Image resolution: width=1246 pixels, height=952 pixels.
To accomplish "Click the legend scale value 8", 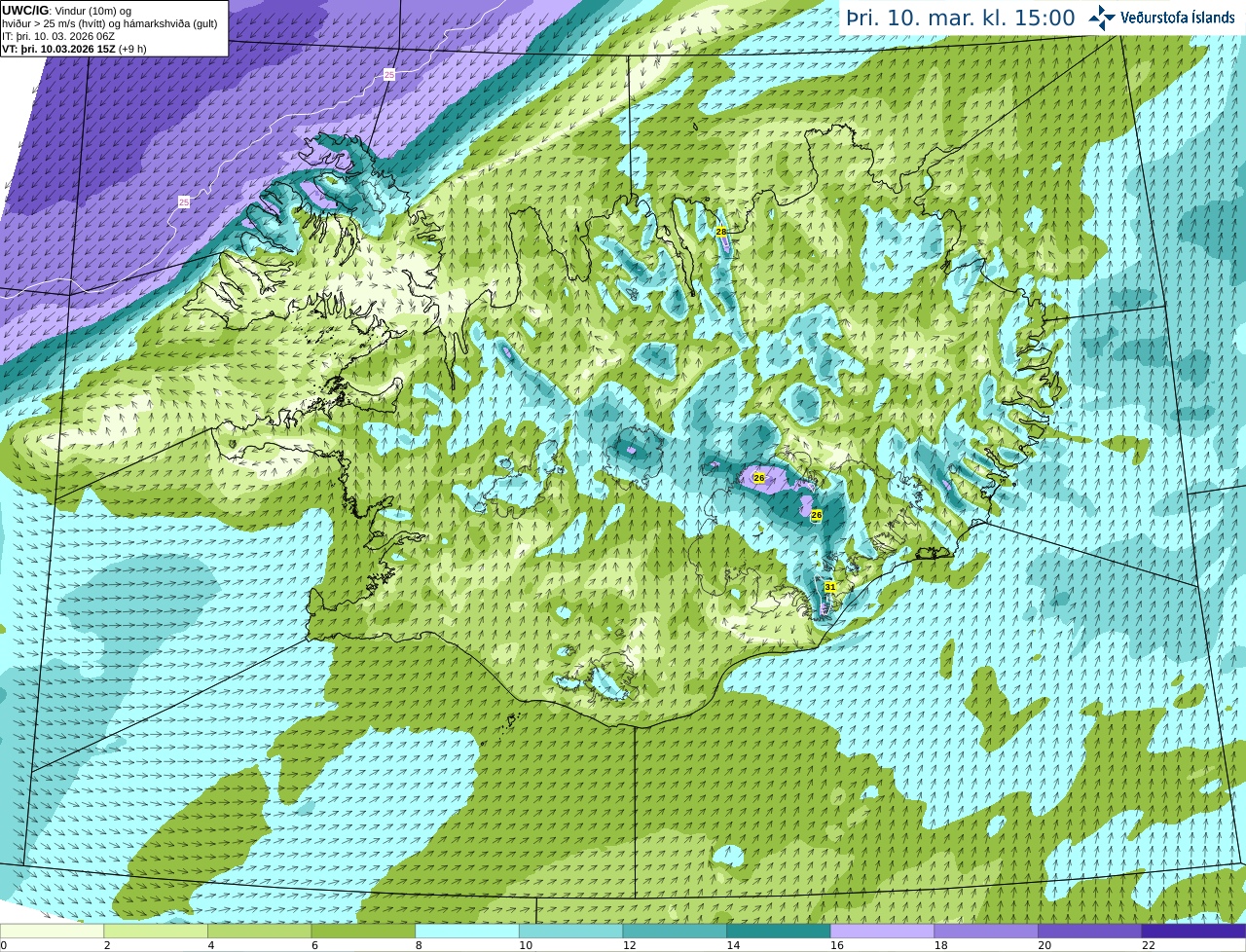I will (x=419, y=945).
